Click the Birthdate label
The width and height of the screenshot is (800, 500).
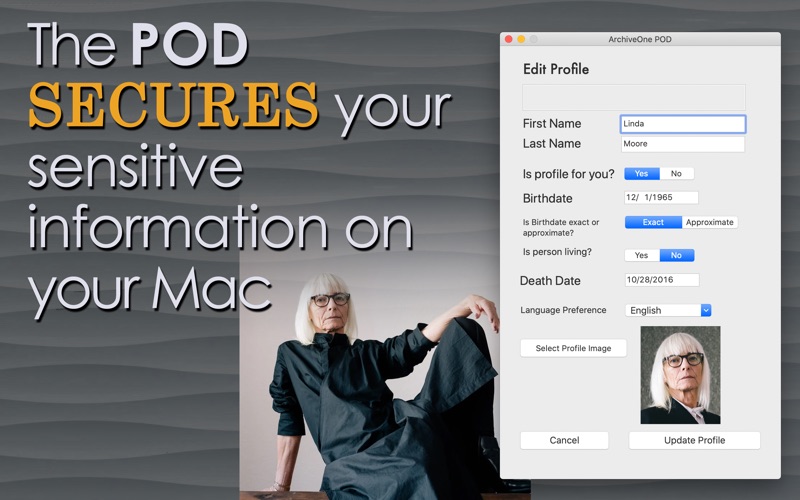[547, 198]
